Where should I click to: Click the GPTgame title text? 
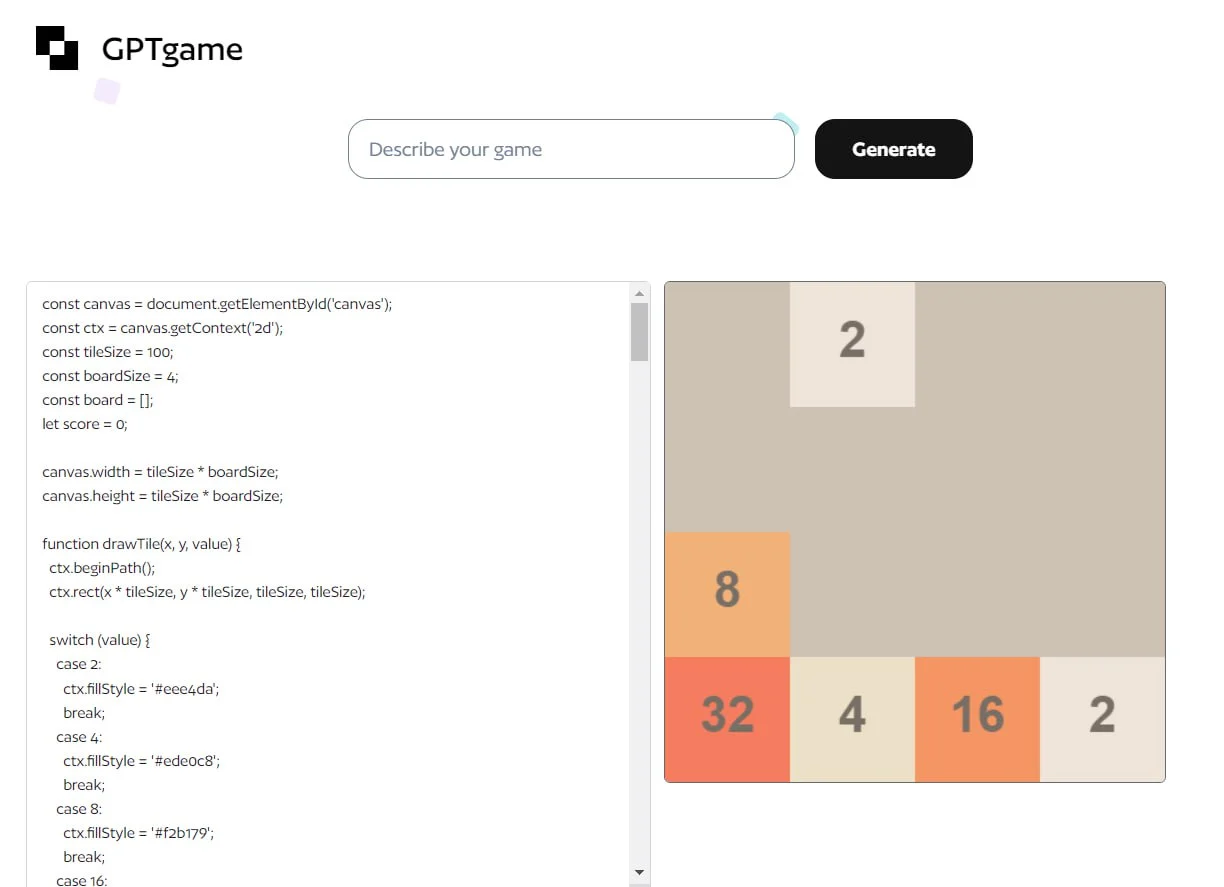pos(172,49)
